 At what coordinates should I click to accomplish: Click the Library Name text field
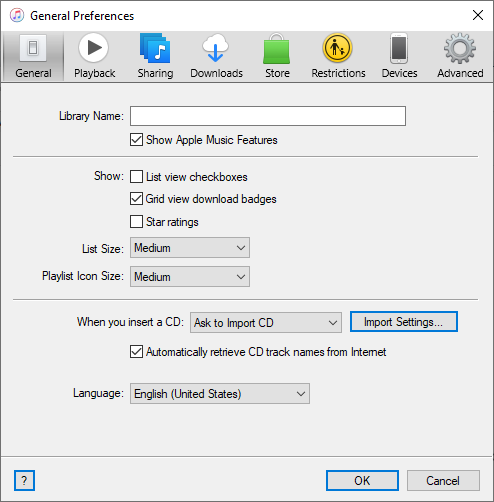tap(268, 116)
